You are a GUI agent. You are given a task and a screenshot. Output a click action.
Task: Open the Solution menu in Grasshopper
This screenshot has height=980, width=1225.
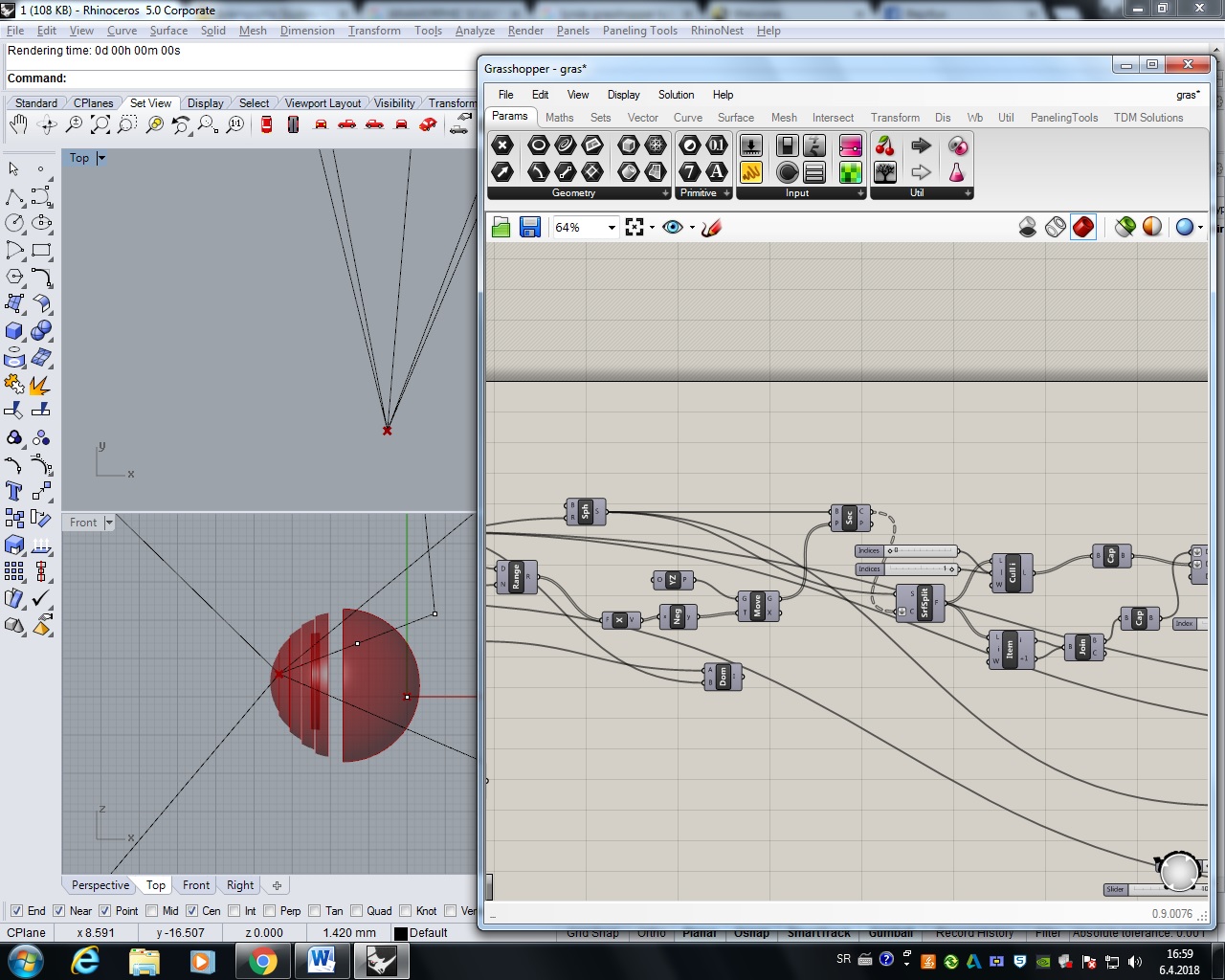676,95
